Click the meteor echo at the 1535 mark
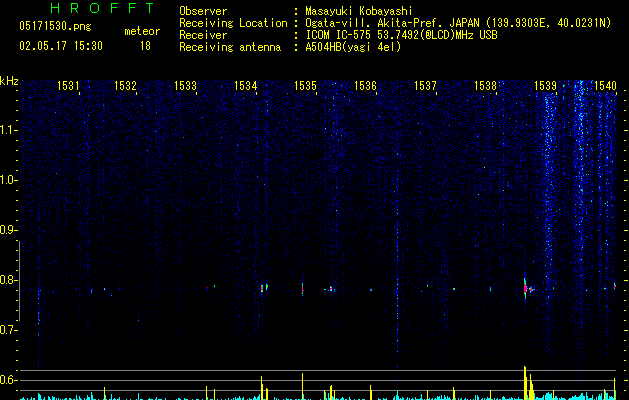 pos(303,289)
